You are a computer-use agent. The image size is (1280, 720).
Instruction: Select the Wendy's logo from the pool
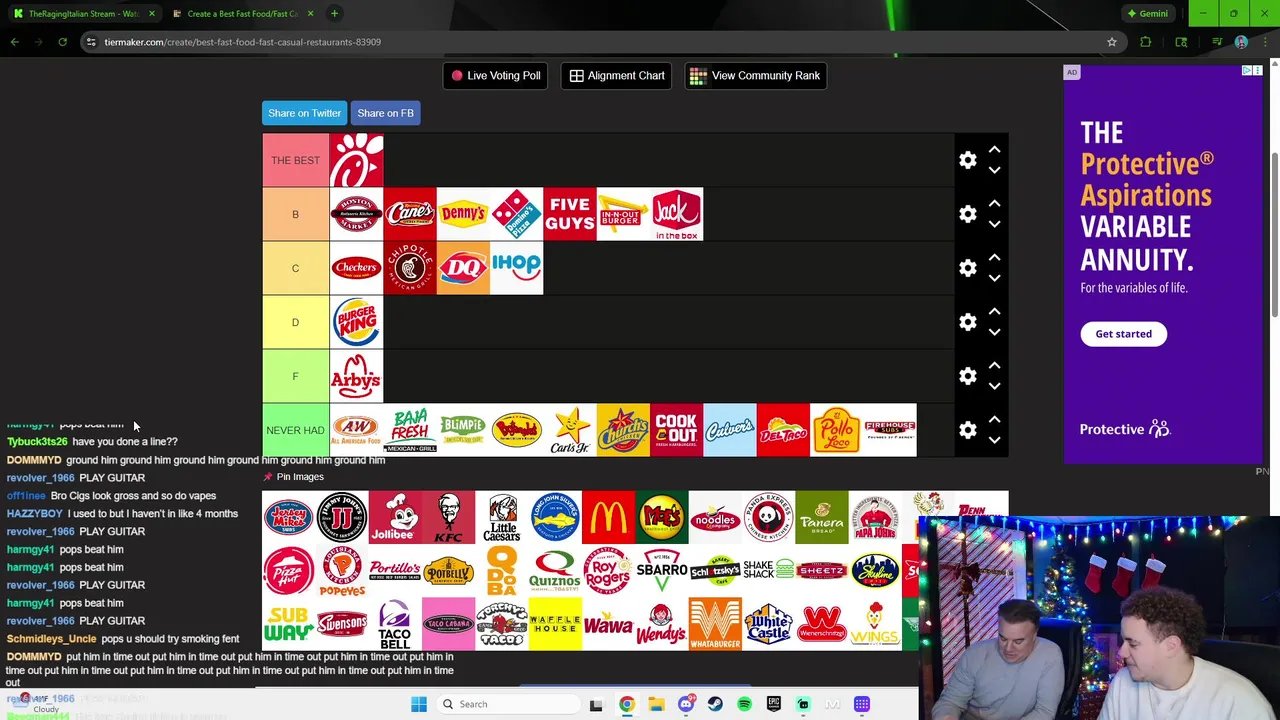(662, 625)
